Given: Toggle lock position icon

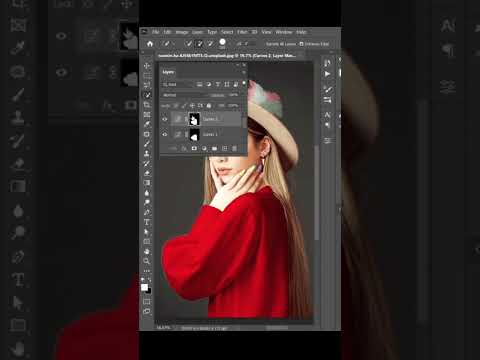Looking at the screenshot, I should click(192, 106).
